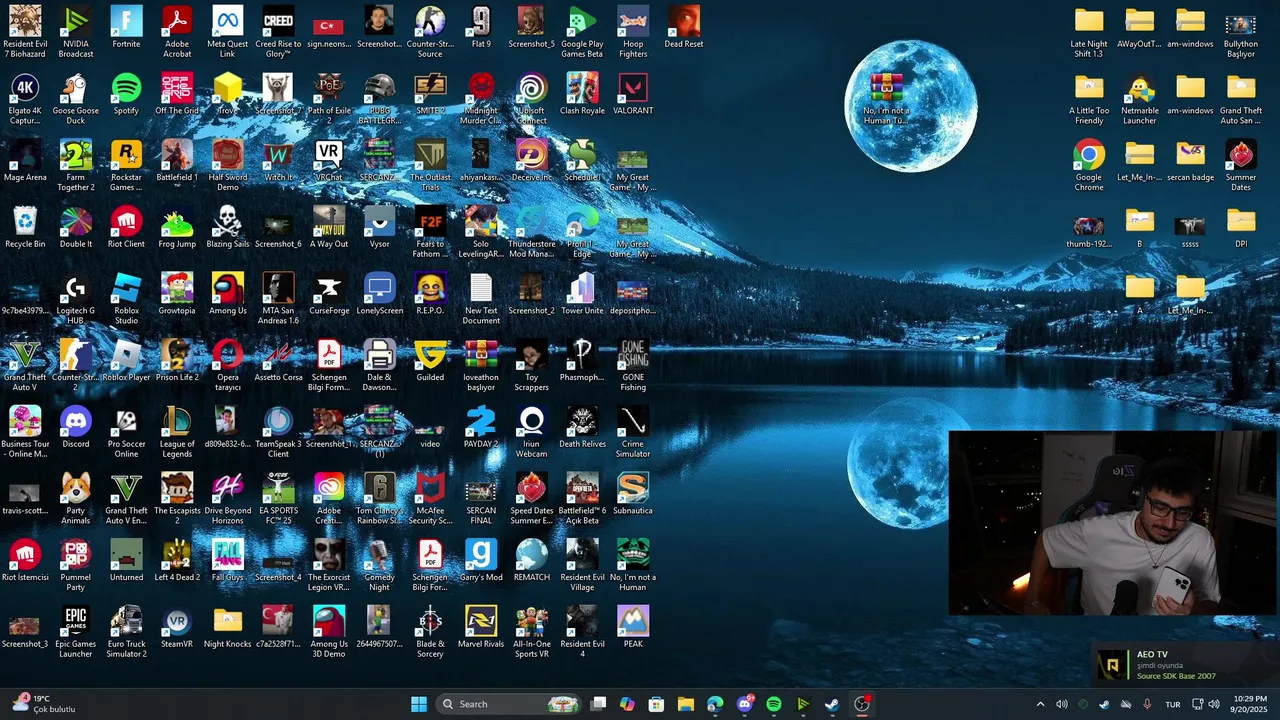The width and height of the screenshot is (1280, 720).
Task: Open the Meta Quest Link shortcut
Action: [x=228, y=33]
